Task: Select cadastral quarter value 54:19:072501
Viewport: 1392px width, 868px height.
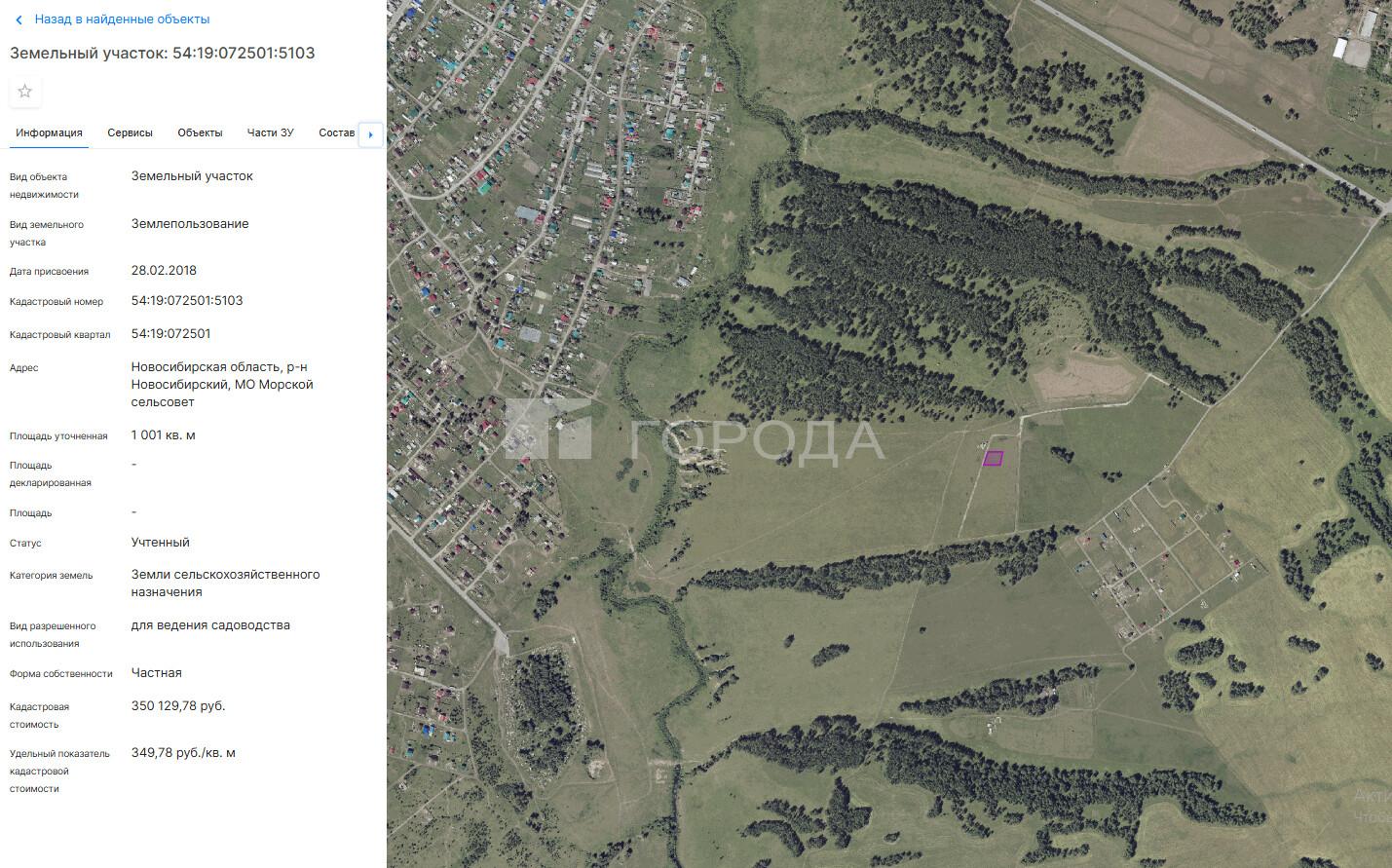Action: click(170, 333)
